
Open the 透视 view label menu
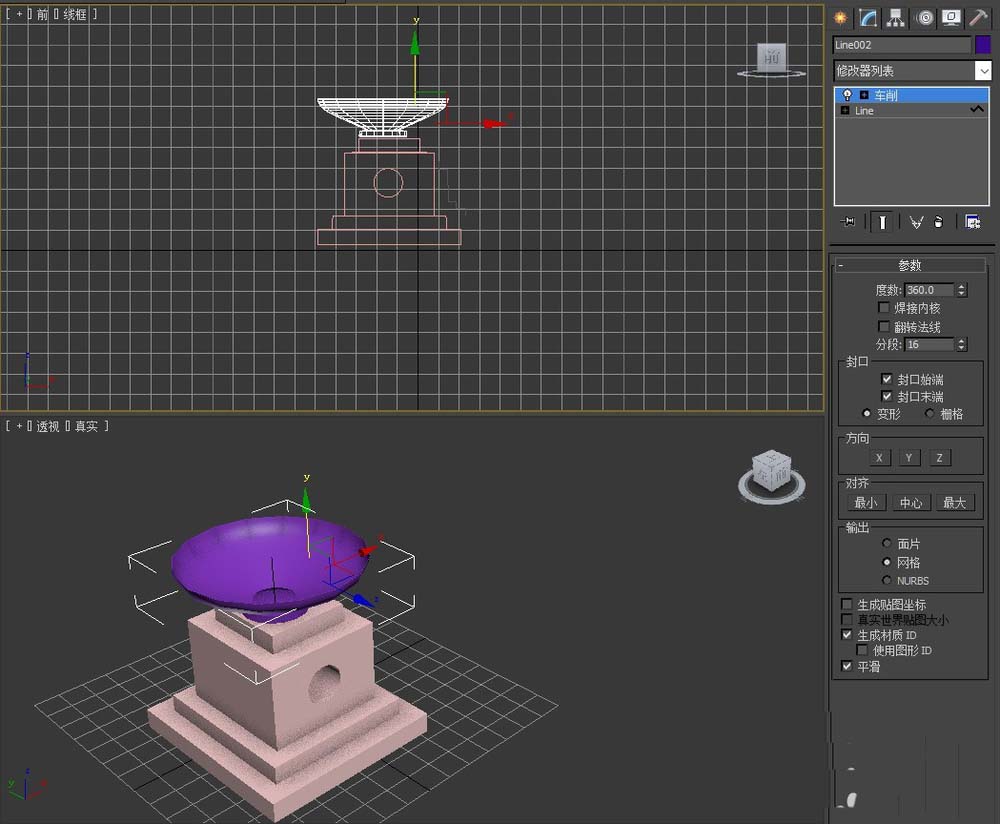[48, 426]
